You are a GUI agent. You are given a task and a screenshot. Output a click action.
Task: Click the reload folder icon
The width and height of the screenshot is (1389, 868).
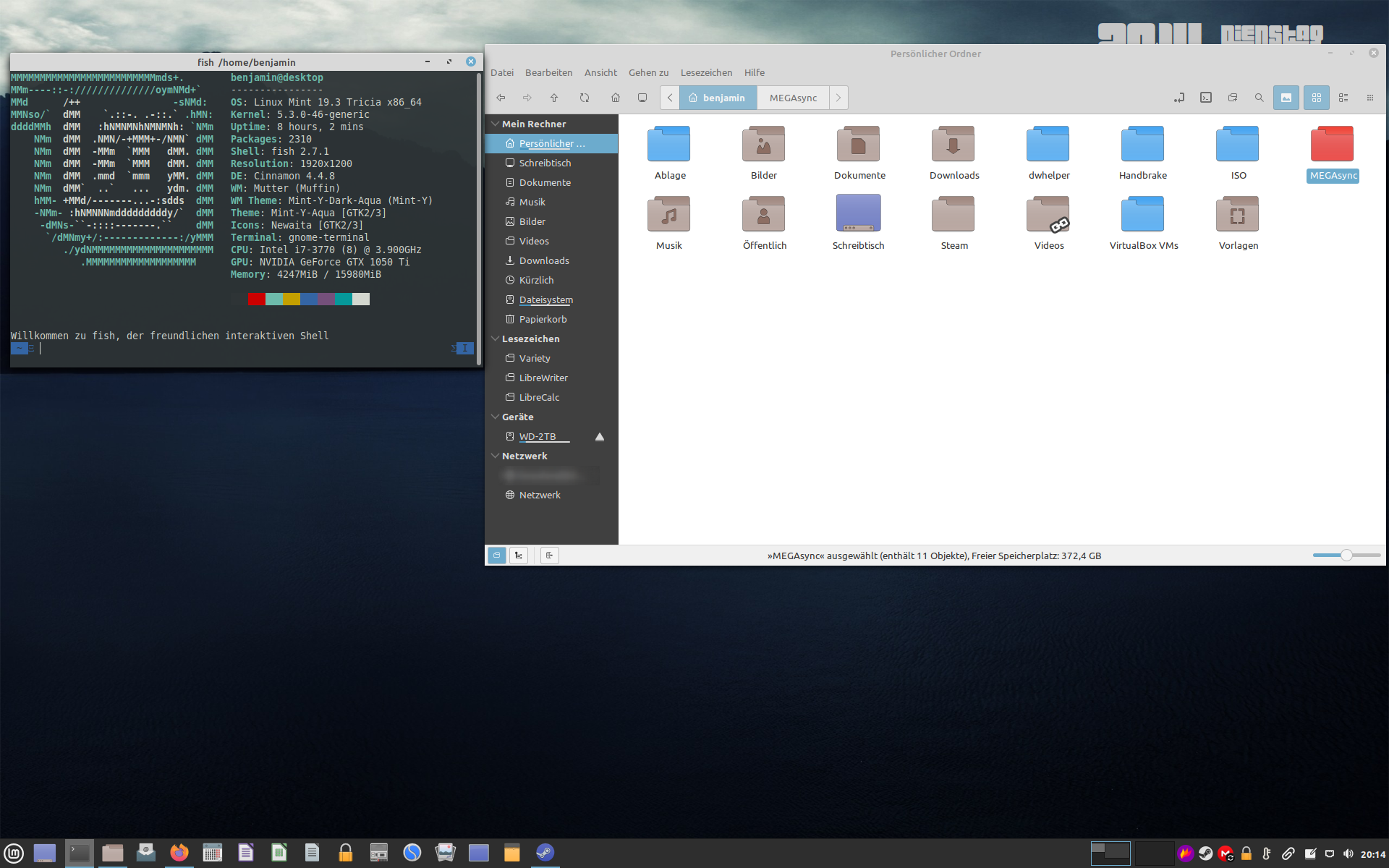(585, 98)
